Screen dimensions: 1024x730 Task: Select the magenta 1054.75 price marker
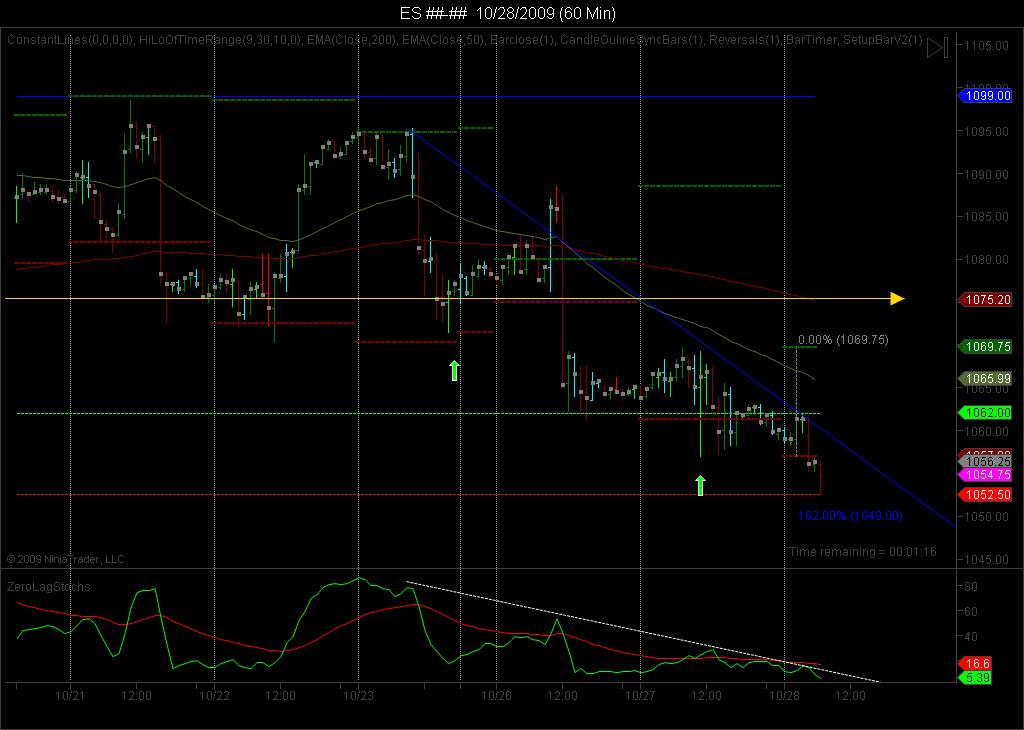click(x=985, y=475)
